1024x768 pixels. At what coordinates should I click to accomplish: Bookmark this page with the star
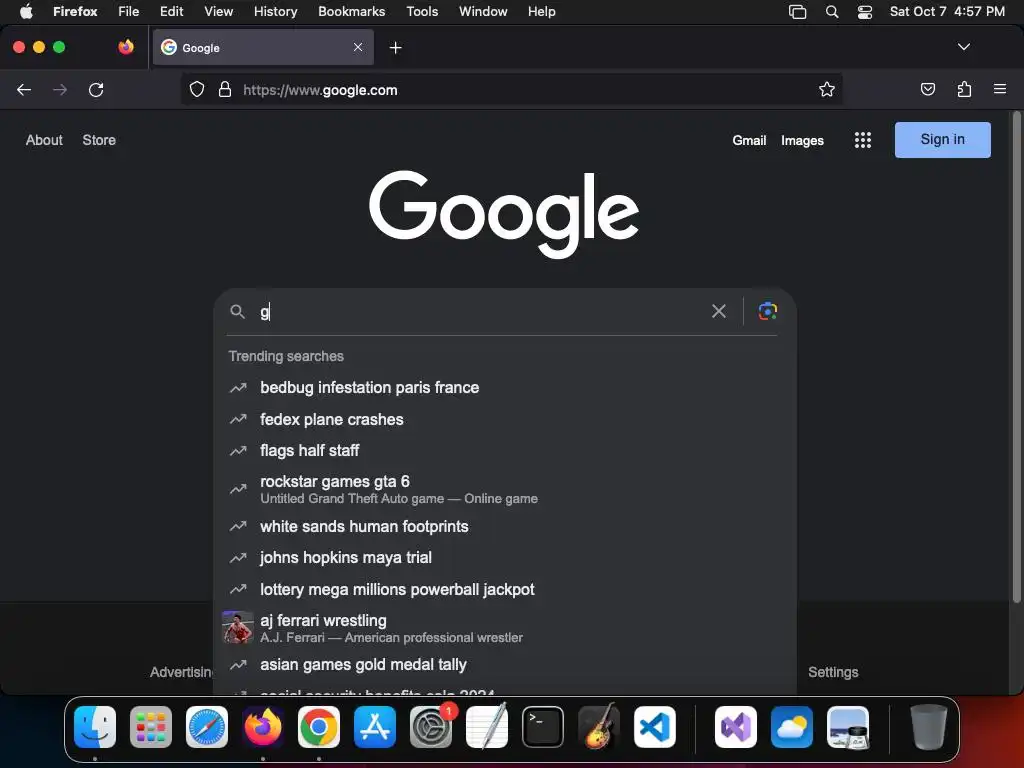[x=827, y=89]
